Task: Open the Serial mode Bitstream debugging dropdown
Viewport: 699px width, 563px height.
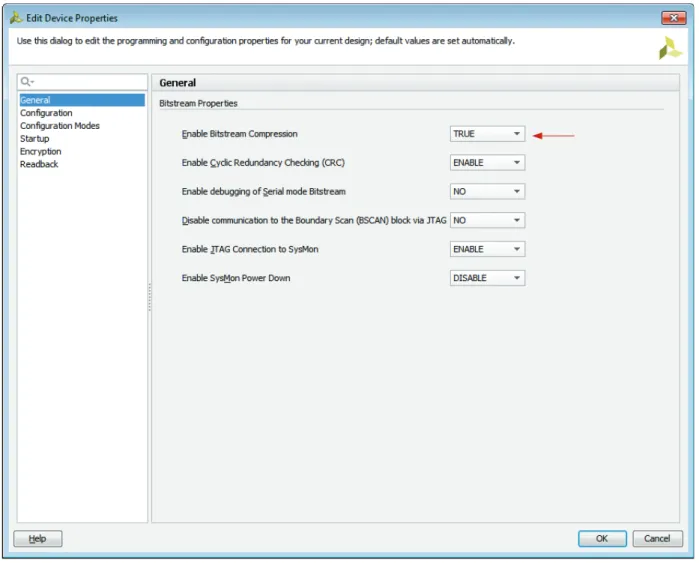Action: (488, 192)
